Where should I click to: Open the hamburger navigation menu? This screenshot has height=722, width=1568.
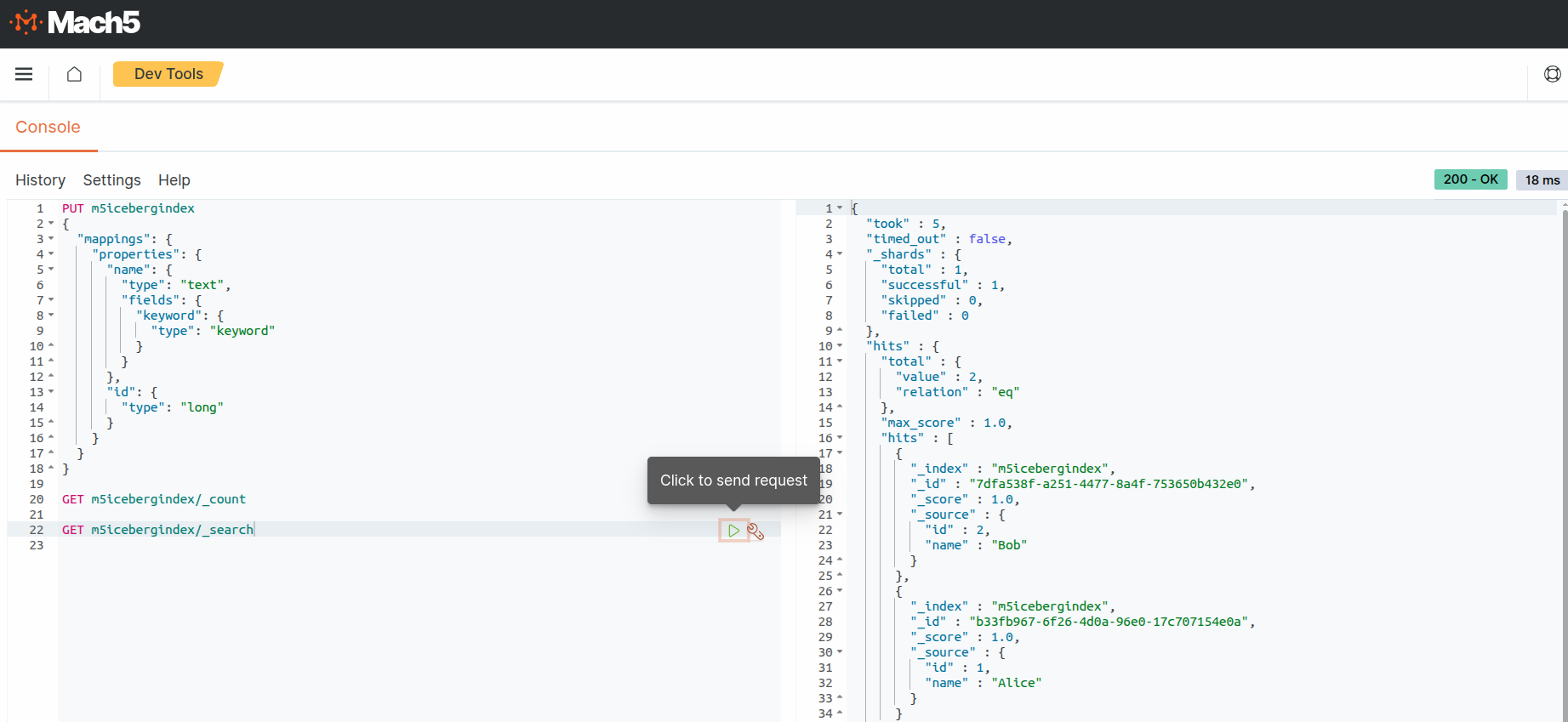point(24,75)
